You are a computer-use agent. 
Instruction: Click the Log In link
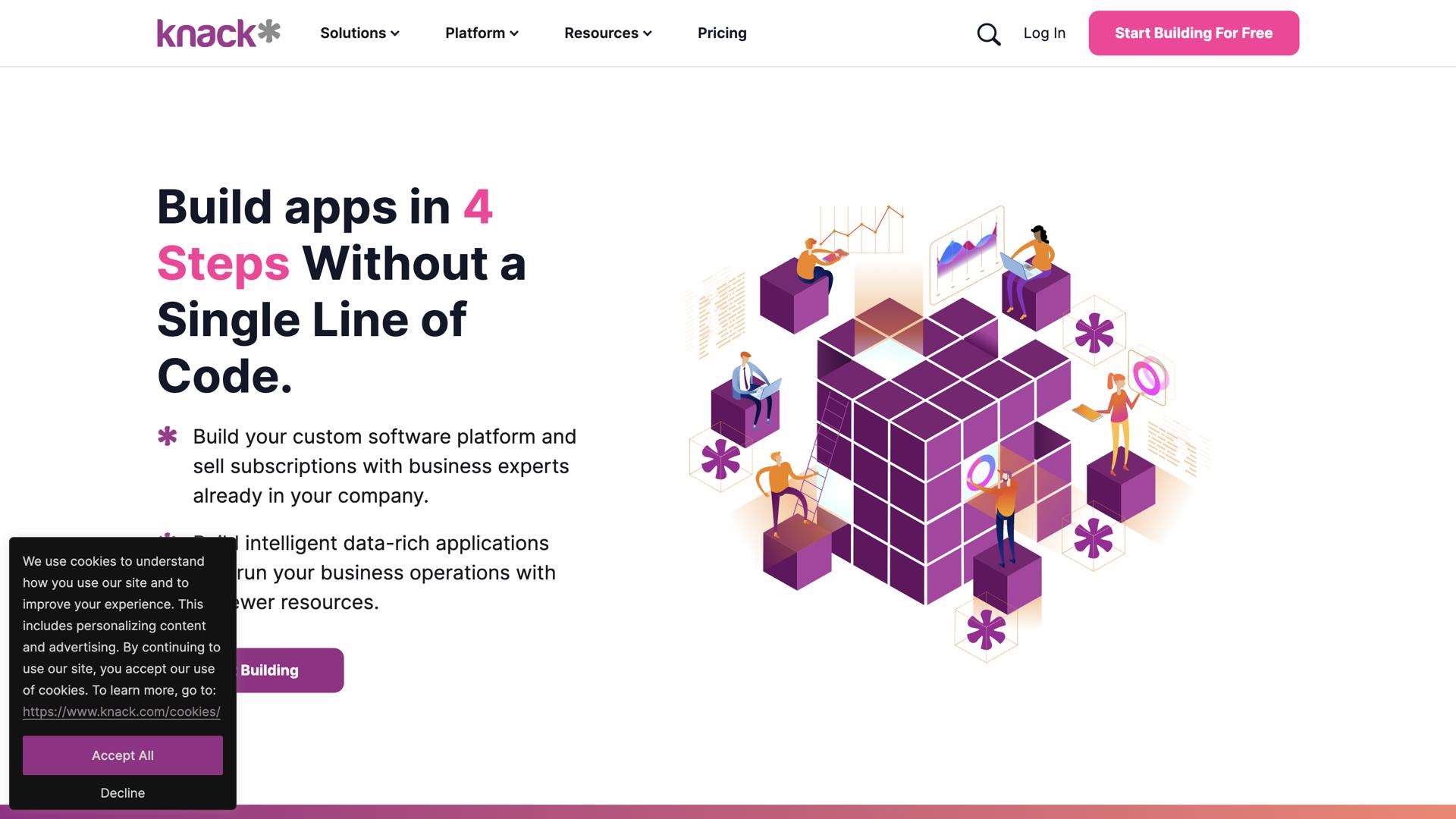tap(1044, 33)
